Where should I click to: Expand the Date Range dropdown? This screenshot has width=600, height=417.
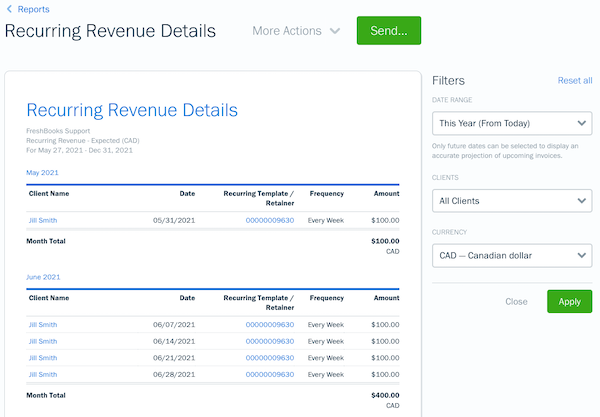pos(511,124)
